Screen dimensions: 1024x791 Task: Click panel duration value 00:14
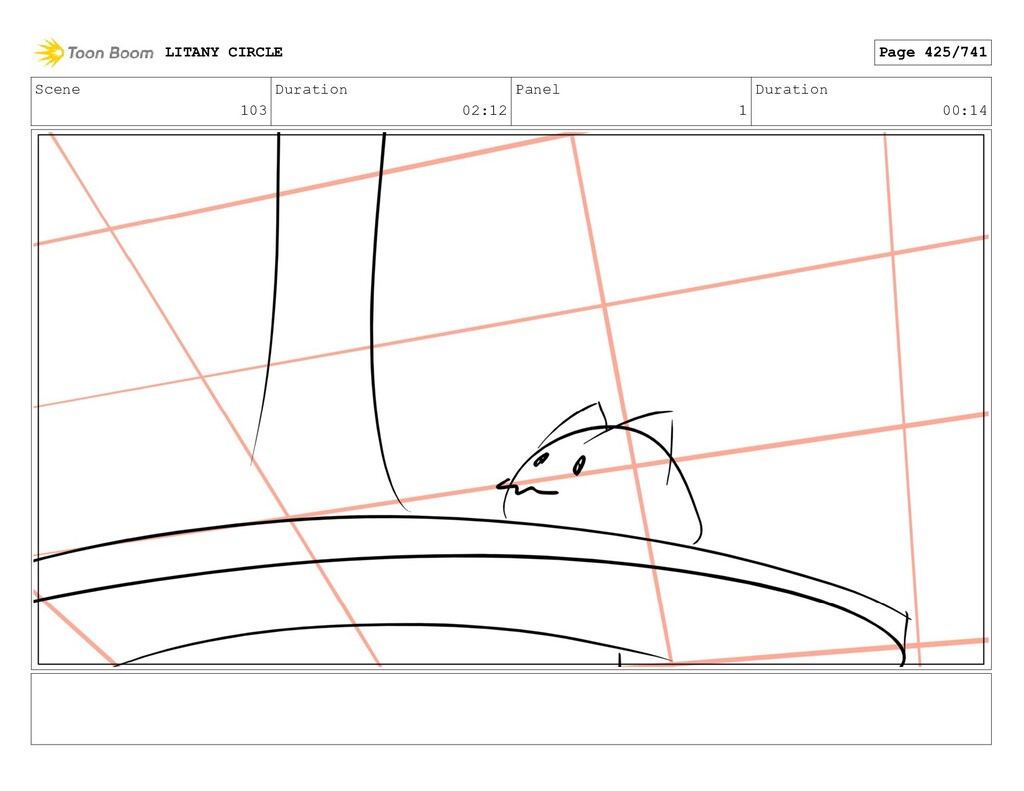click(965, 110)
